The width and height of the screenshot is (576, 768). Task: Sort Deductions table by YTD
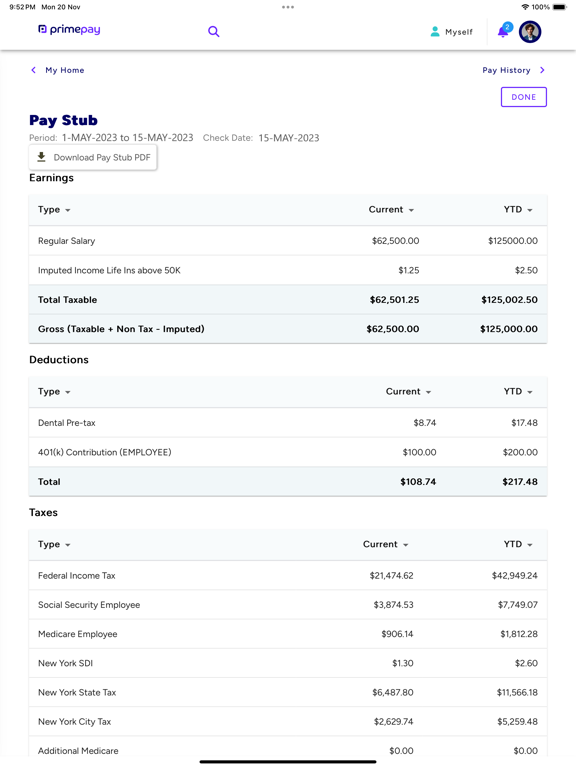518,392
